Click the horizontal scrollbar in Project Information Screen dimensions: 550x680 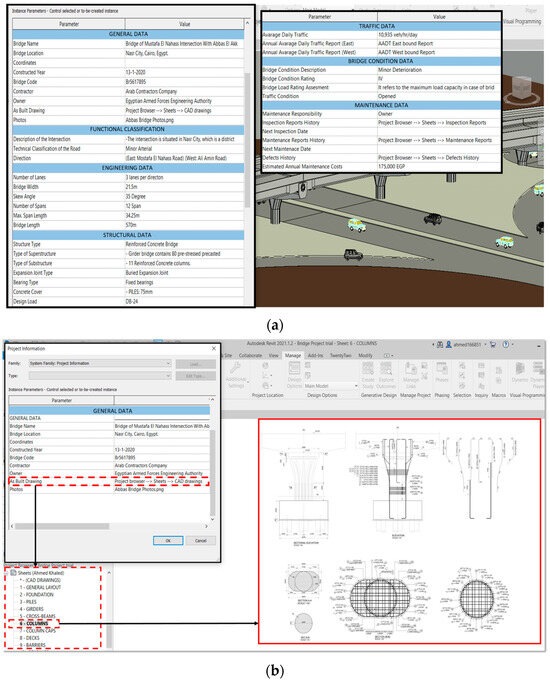click(62, 526)
